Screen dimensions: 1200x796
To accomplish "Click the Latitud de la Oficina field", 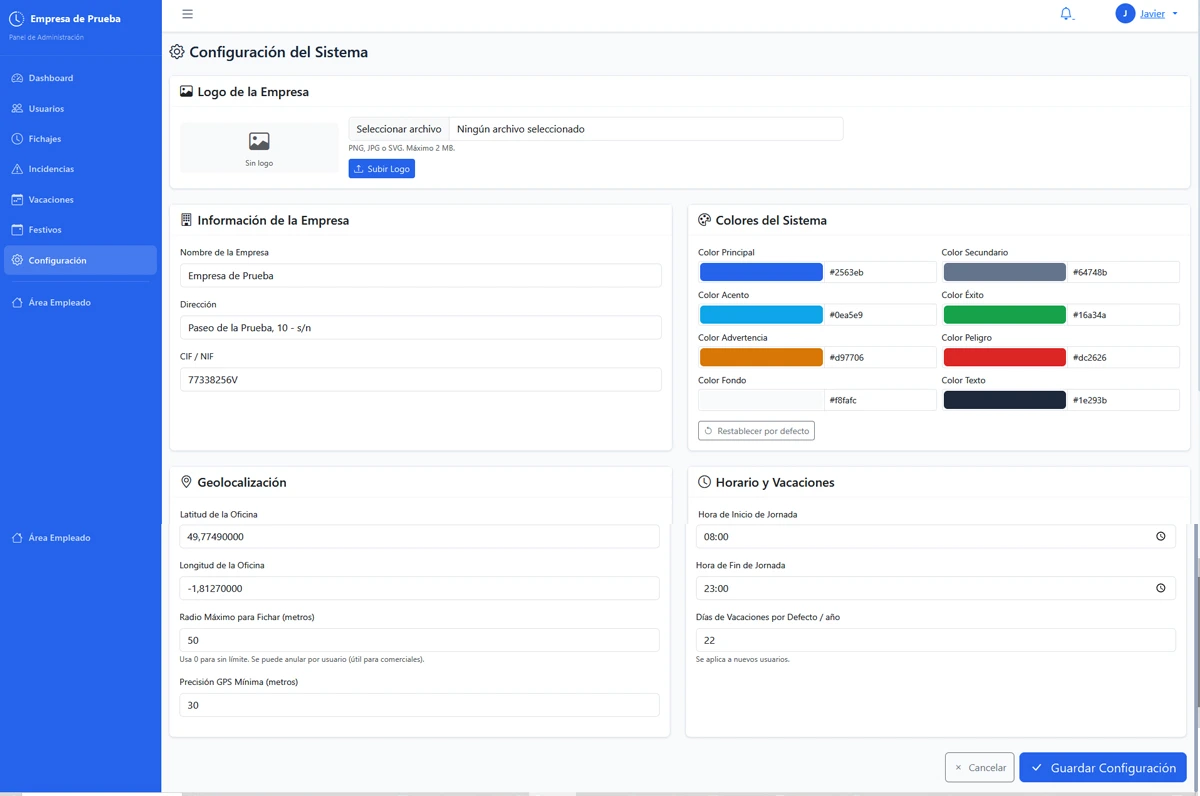I will point(419,537).
